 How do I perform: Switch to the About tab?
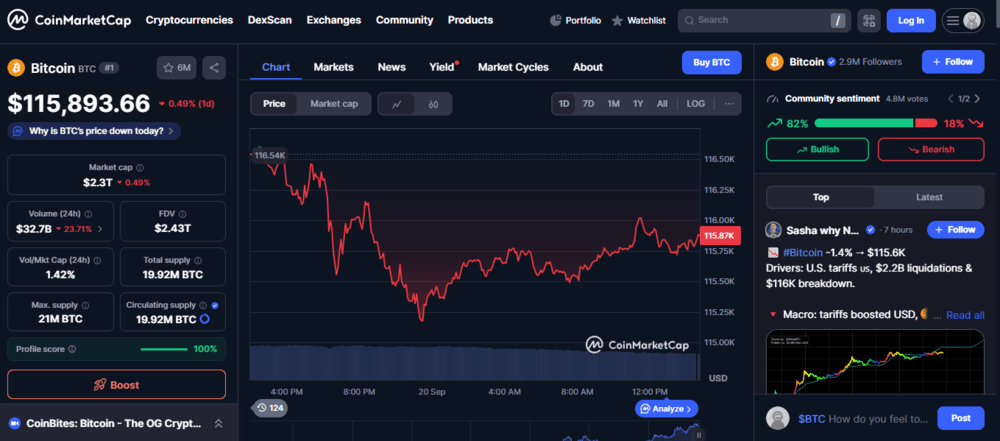pos(587,67)
